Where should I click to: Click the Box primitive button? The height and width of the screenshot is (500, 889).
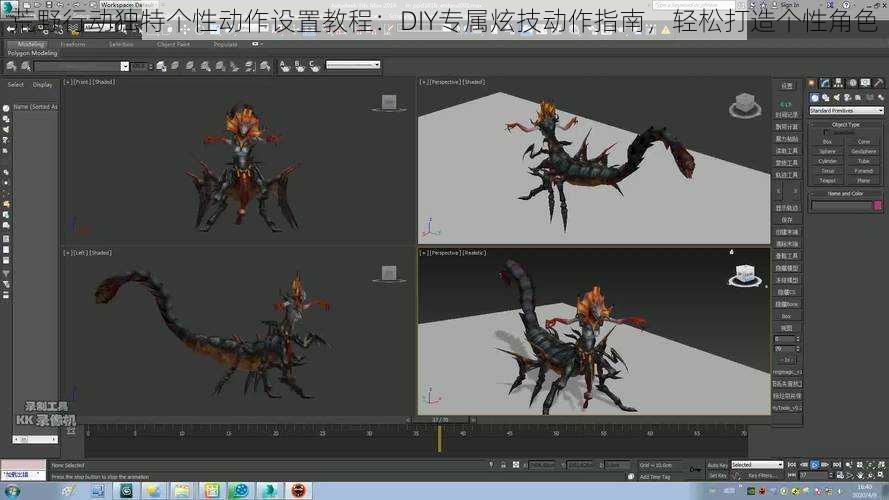(827, 142)
